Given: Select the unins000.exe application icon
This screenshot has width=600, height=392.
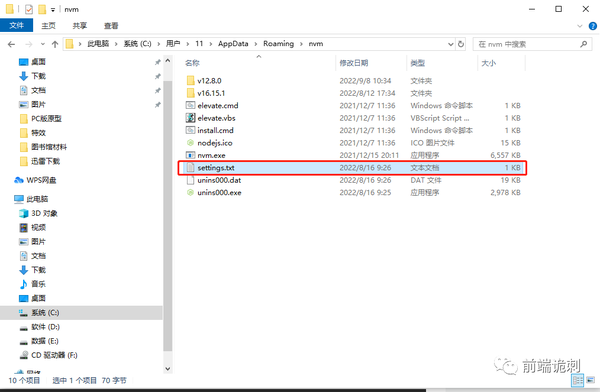Looking at the screenshot, I should (x=191, y=193).
